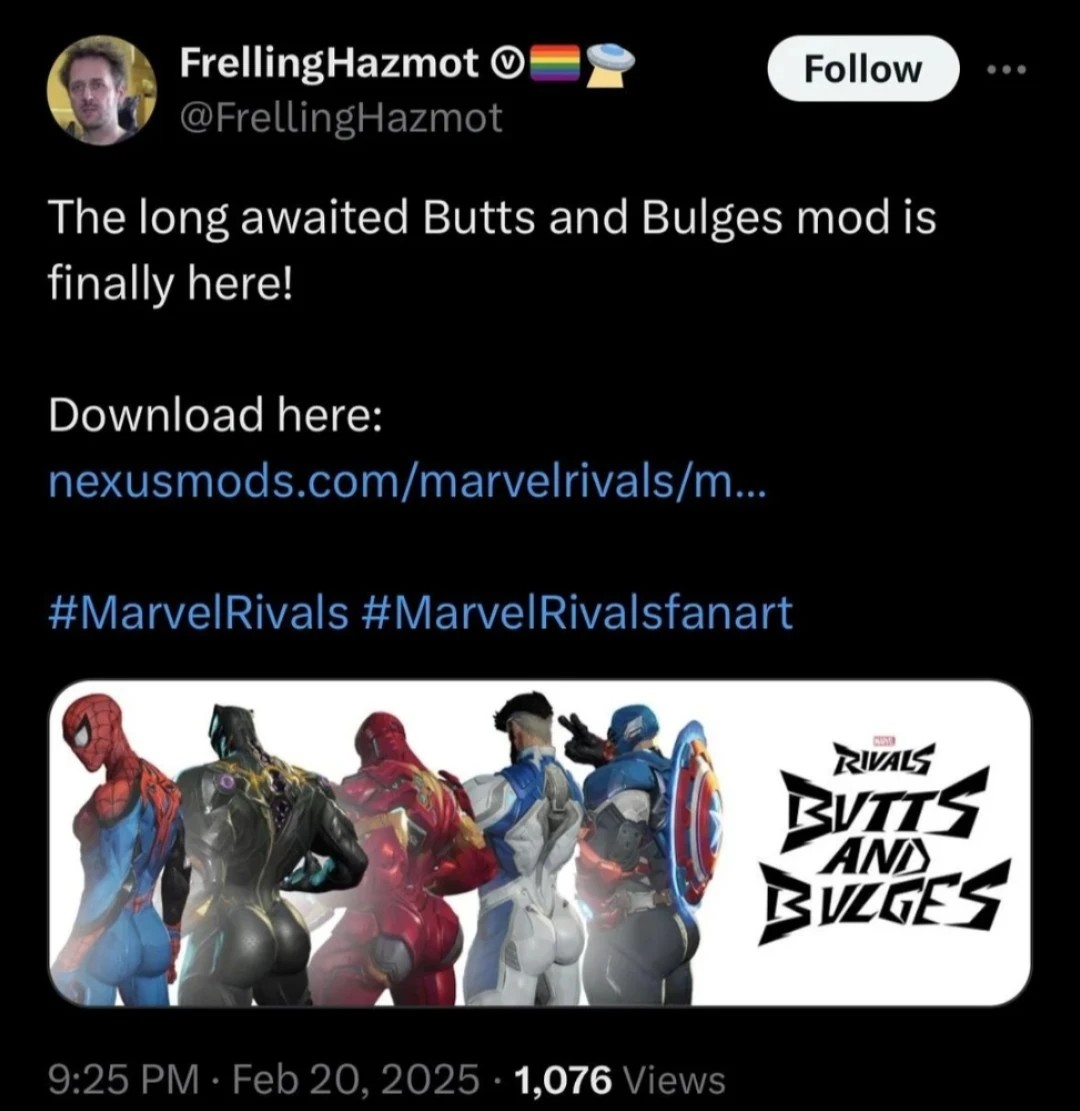Click the @FrellingHazmot handle

pyautogui.click(x=340, y=118)
